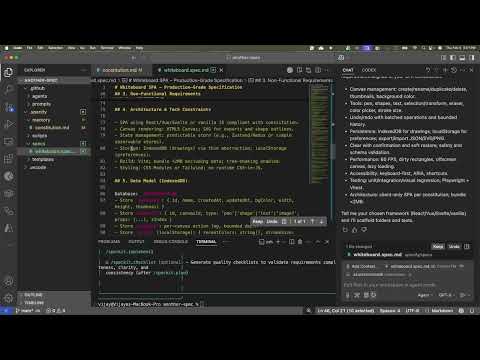This screenshot has height=360, width=480.
Task: Click tools icon in chat input
Action: point(357,295)
